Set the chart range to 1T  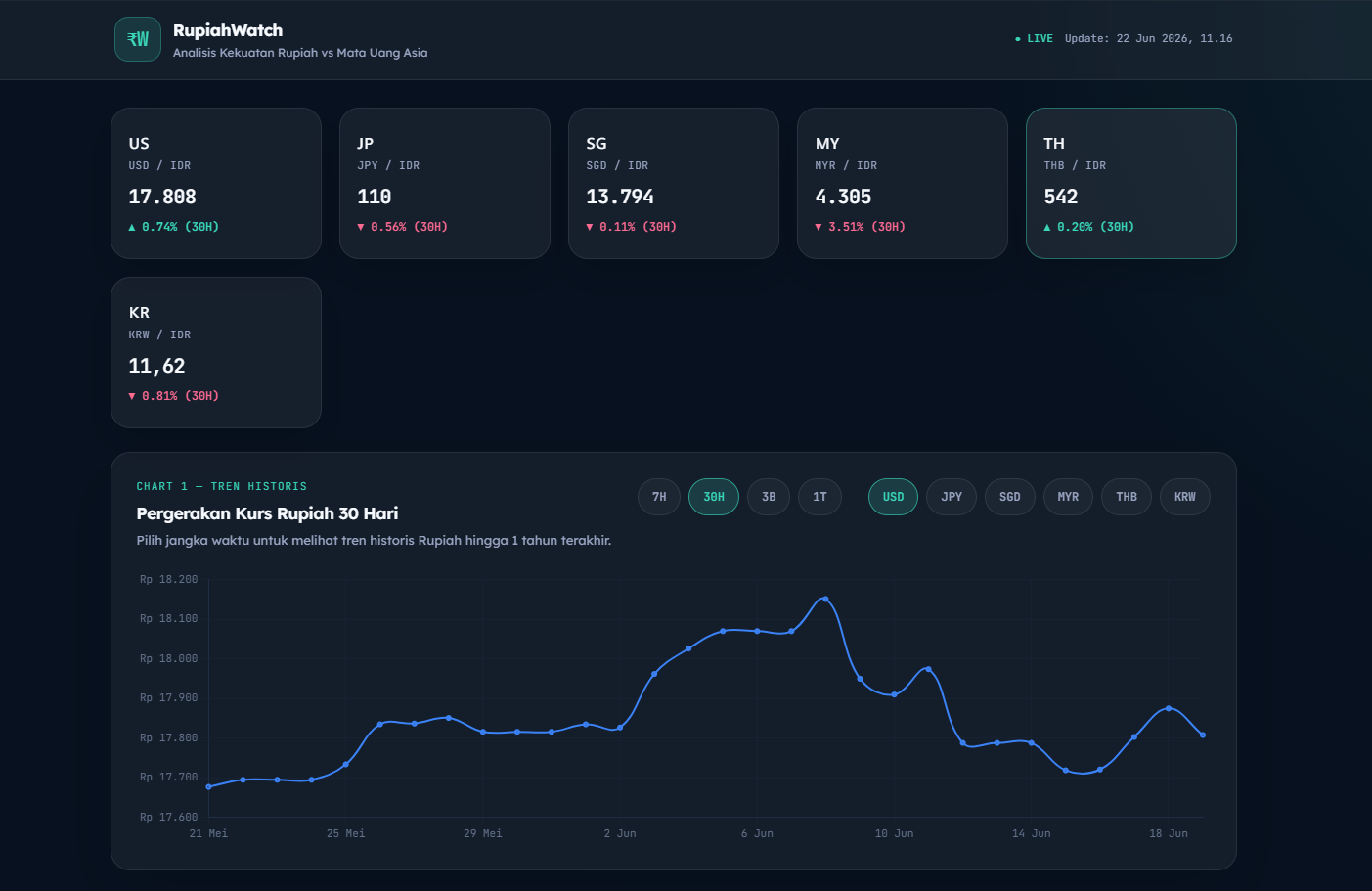pos(819,497)
